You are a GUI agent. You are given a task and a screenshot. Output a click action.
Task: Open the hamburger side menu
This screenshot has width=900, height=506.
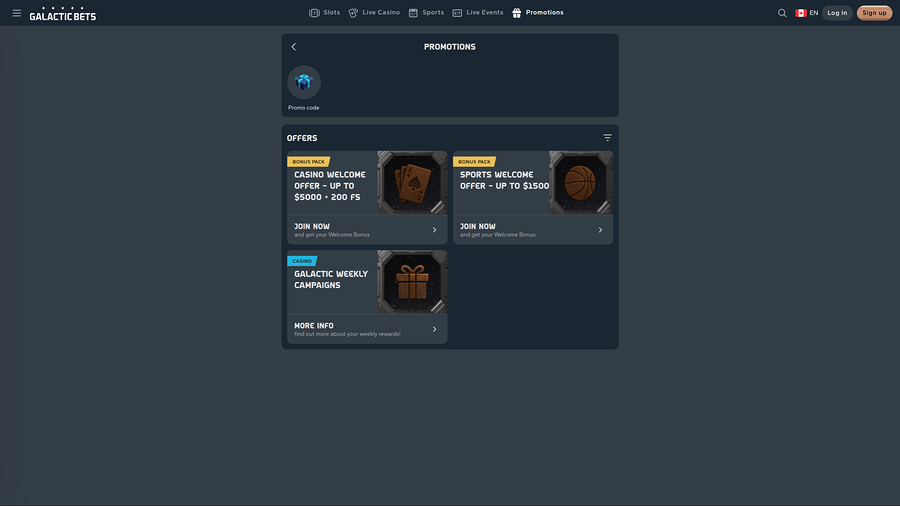point(17,13)
